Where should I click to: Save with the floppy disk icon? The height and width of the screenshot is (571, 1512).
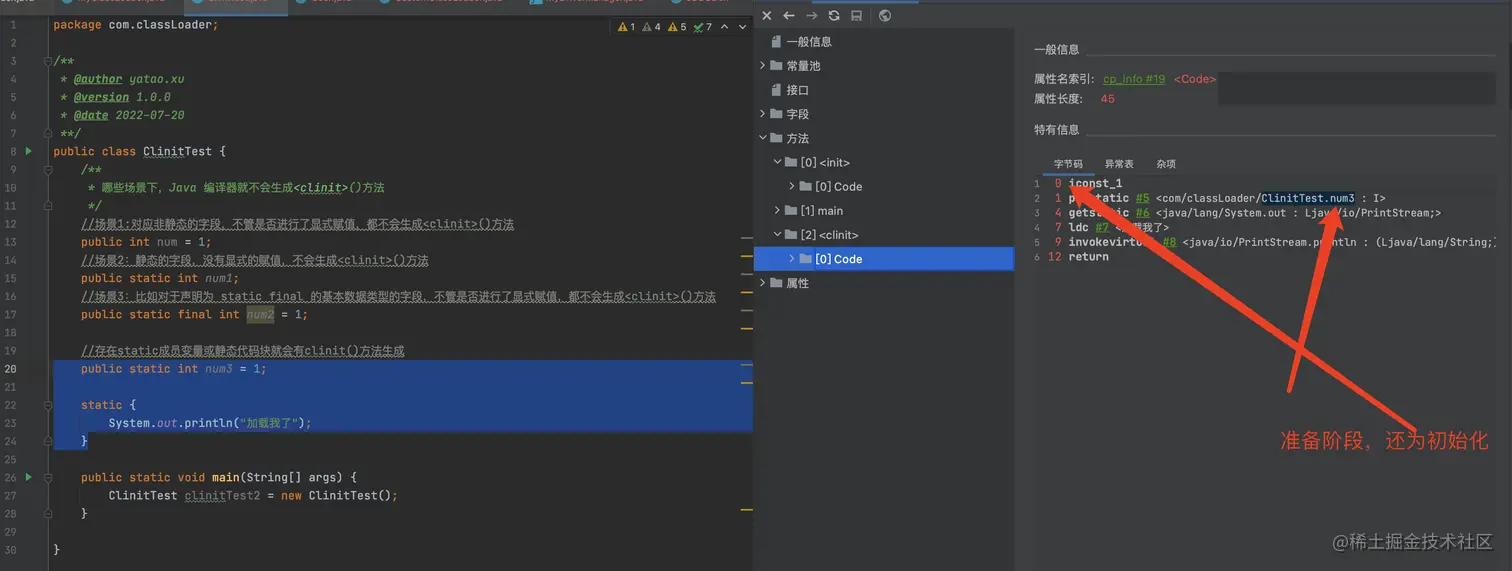[856, 16]
